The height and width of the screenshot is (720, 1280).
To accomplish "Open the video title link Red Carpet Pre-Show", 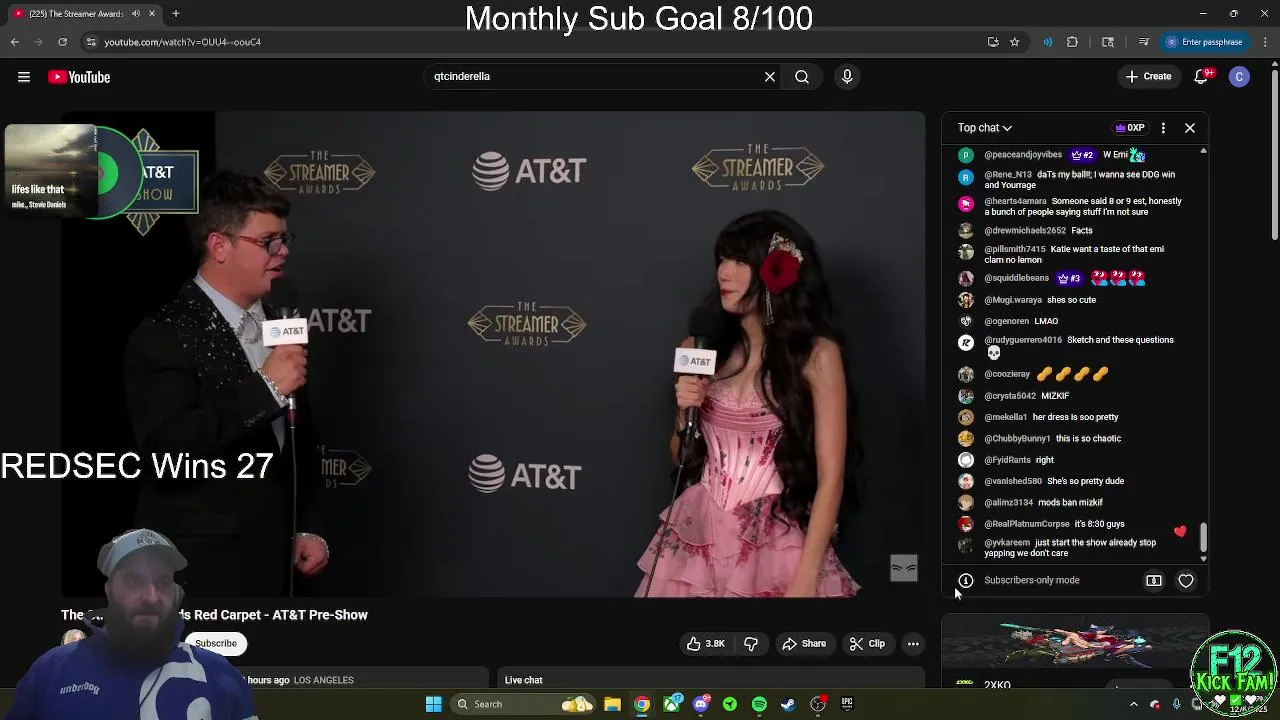I will pyautogui.click(x=214, y=615).
